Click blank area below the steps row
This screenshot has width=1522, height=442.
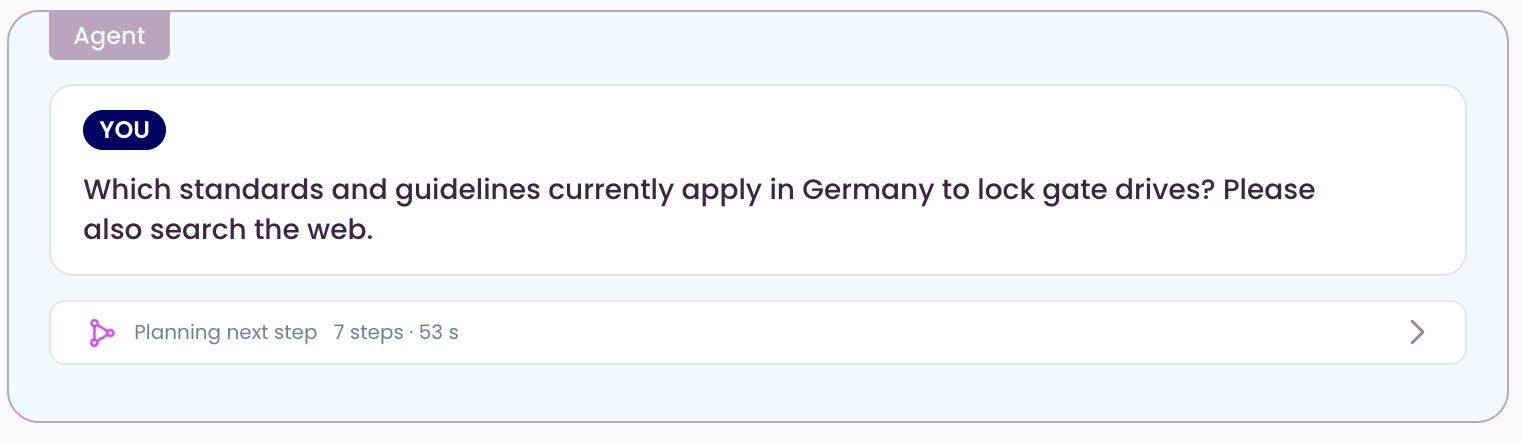tap(758, 392)
